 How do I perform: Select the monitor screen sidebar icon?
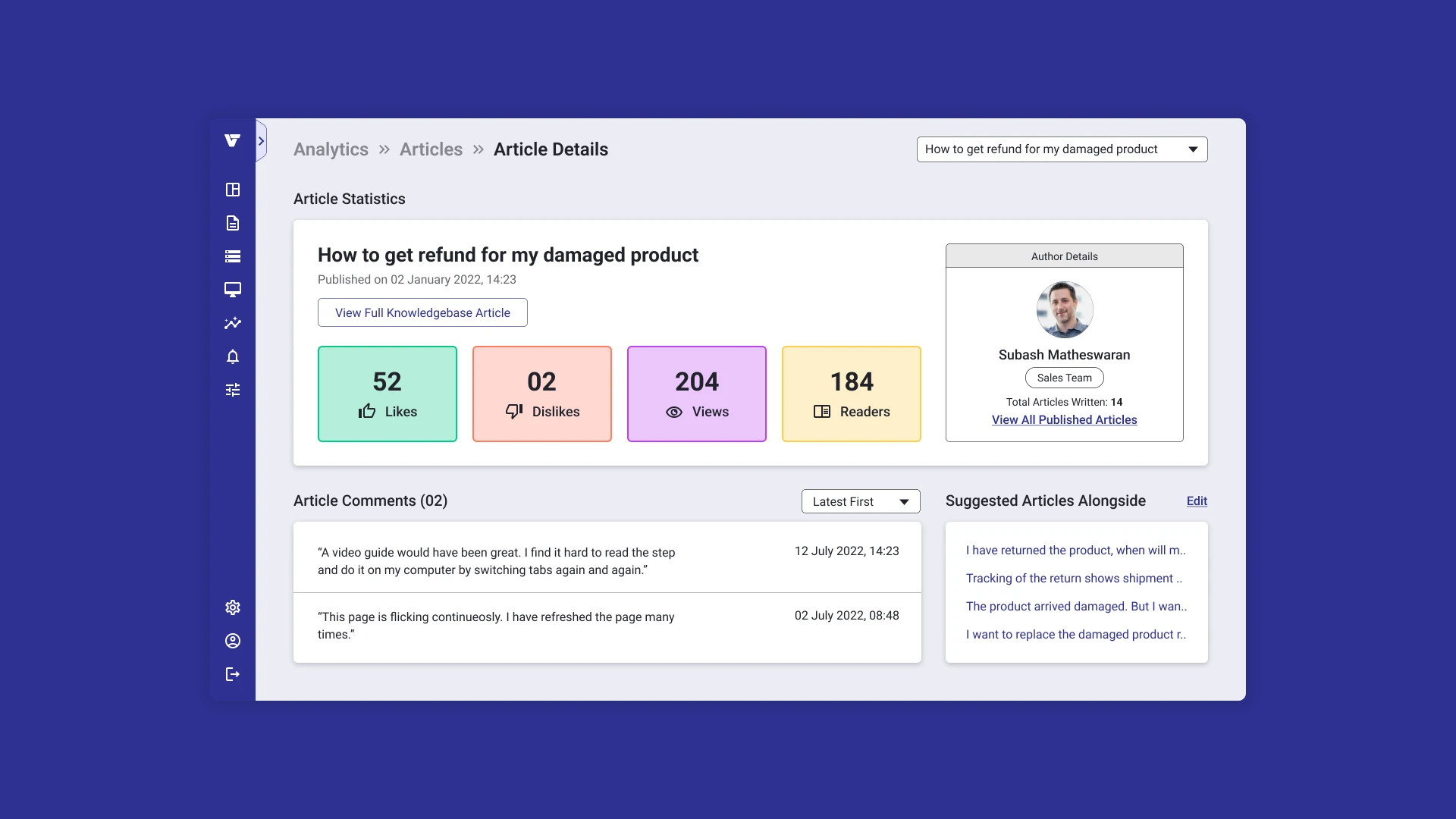(233, 290)
